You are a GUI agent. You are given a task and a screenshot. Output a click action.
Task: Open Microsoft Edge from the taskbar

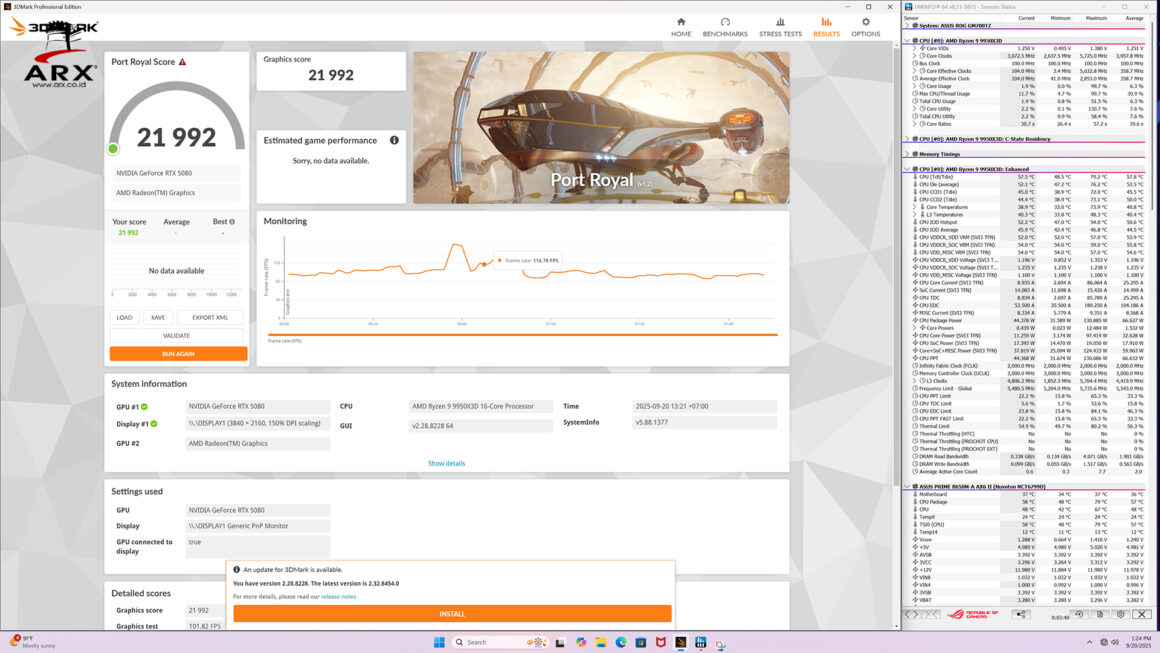tap(621, 642)
